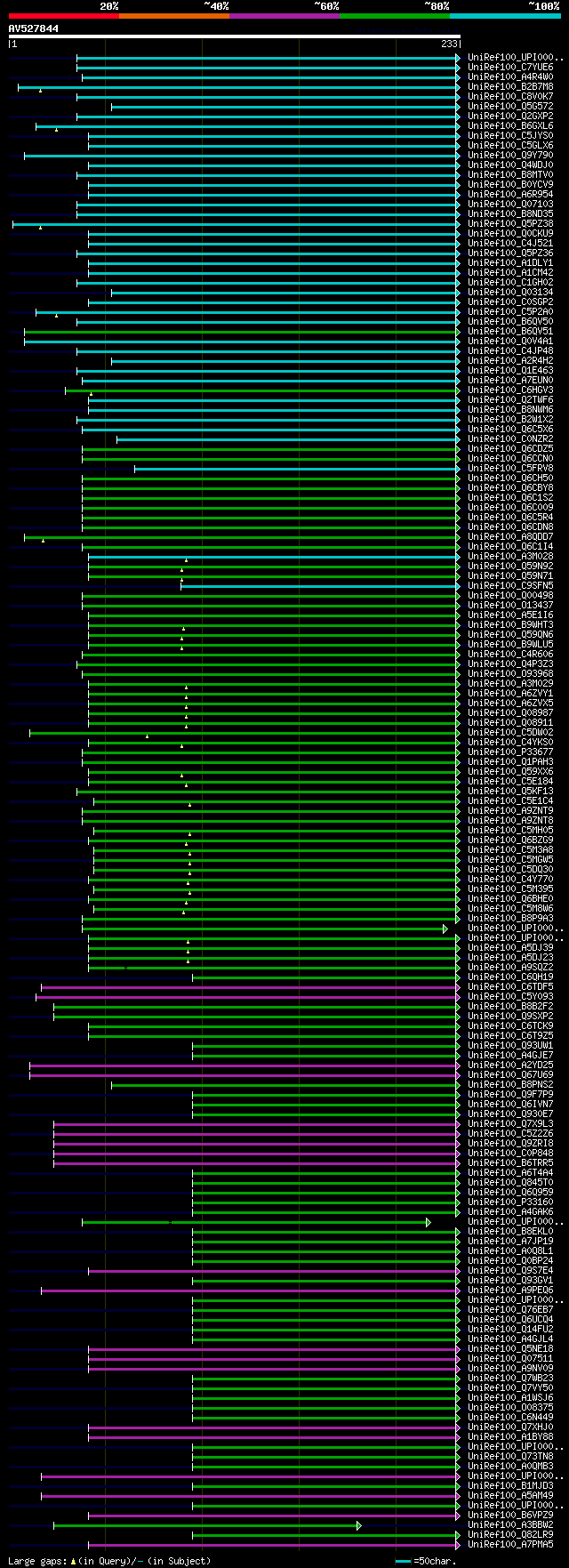Screen dimensions: 569x1568
Task: Select hit label UniRef100_P33160
Action: click(510, 1202)
